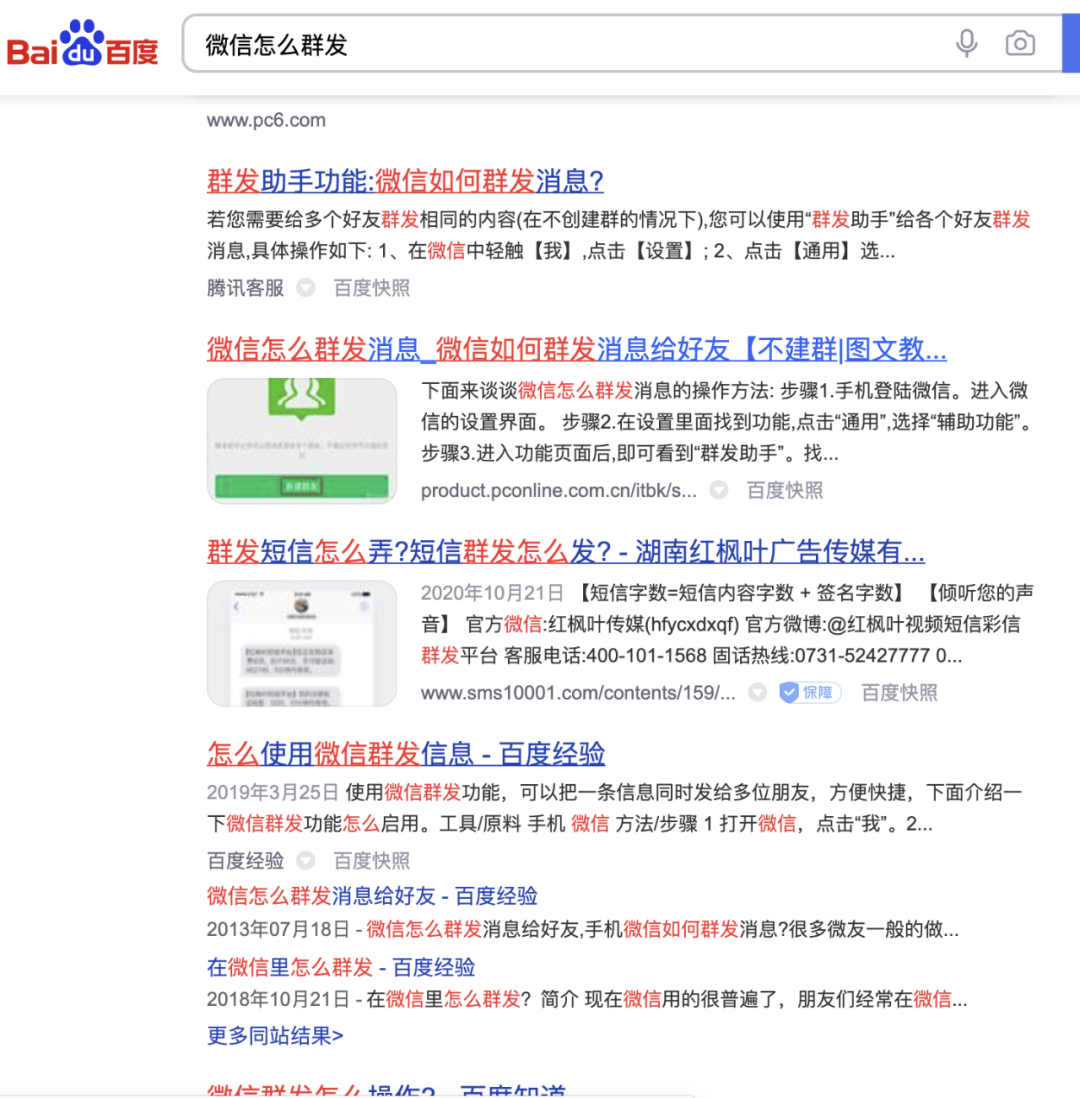Open result 微信怎么群发消息_微信如何群发消息给好友
The image size is (1080, 1098).
pyautogui.click(x=576, y=349)
